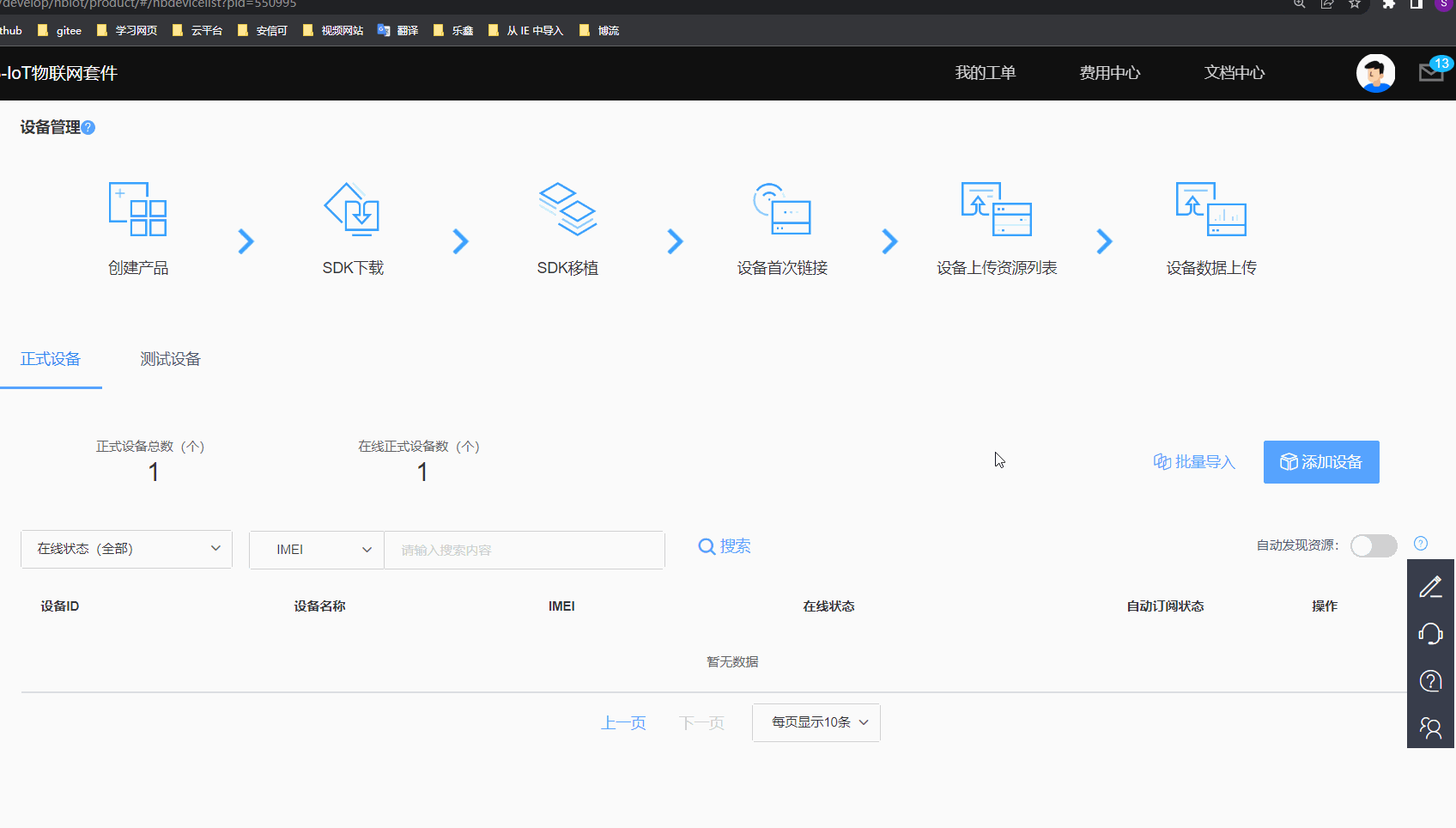Image resolution: width=1456 pixels, height=828 pixels.
Task: Open the 在线状态（全部）dropdown
Action: (126, 549)
